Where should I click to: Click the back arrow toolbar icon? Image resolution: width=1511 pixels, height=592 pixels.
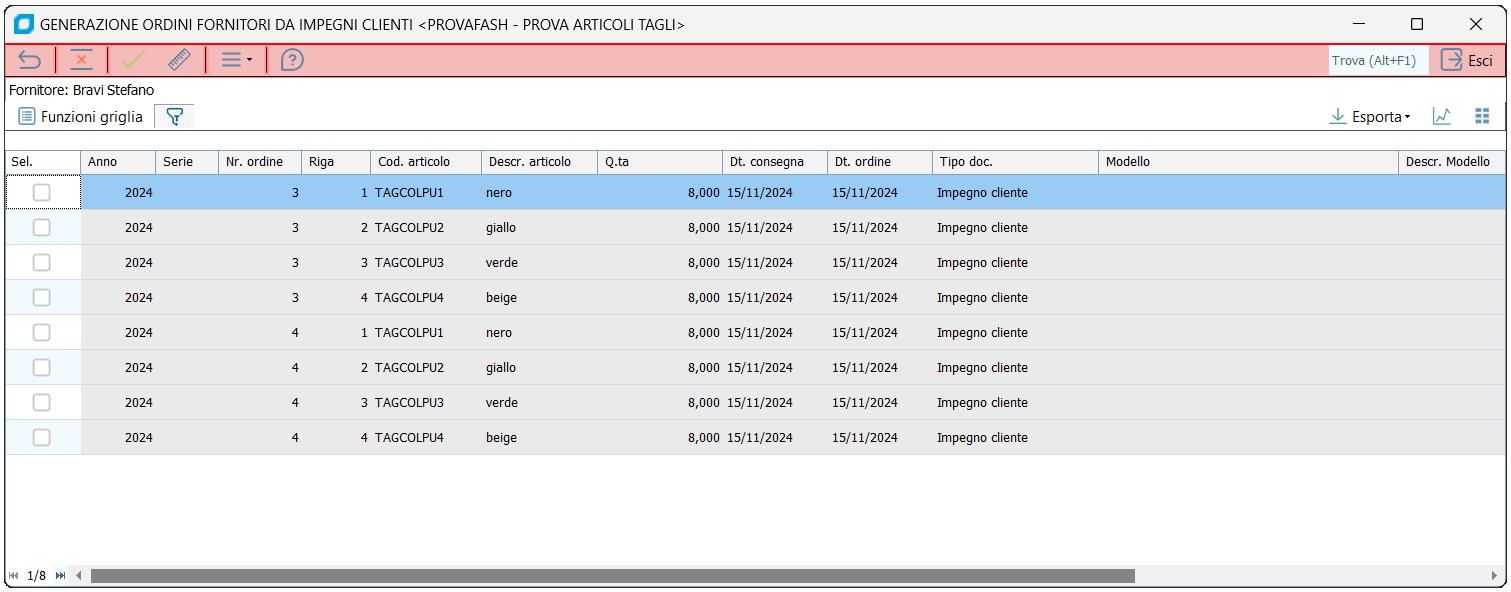30,60
